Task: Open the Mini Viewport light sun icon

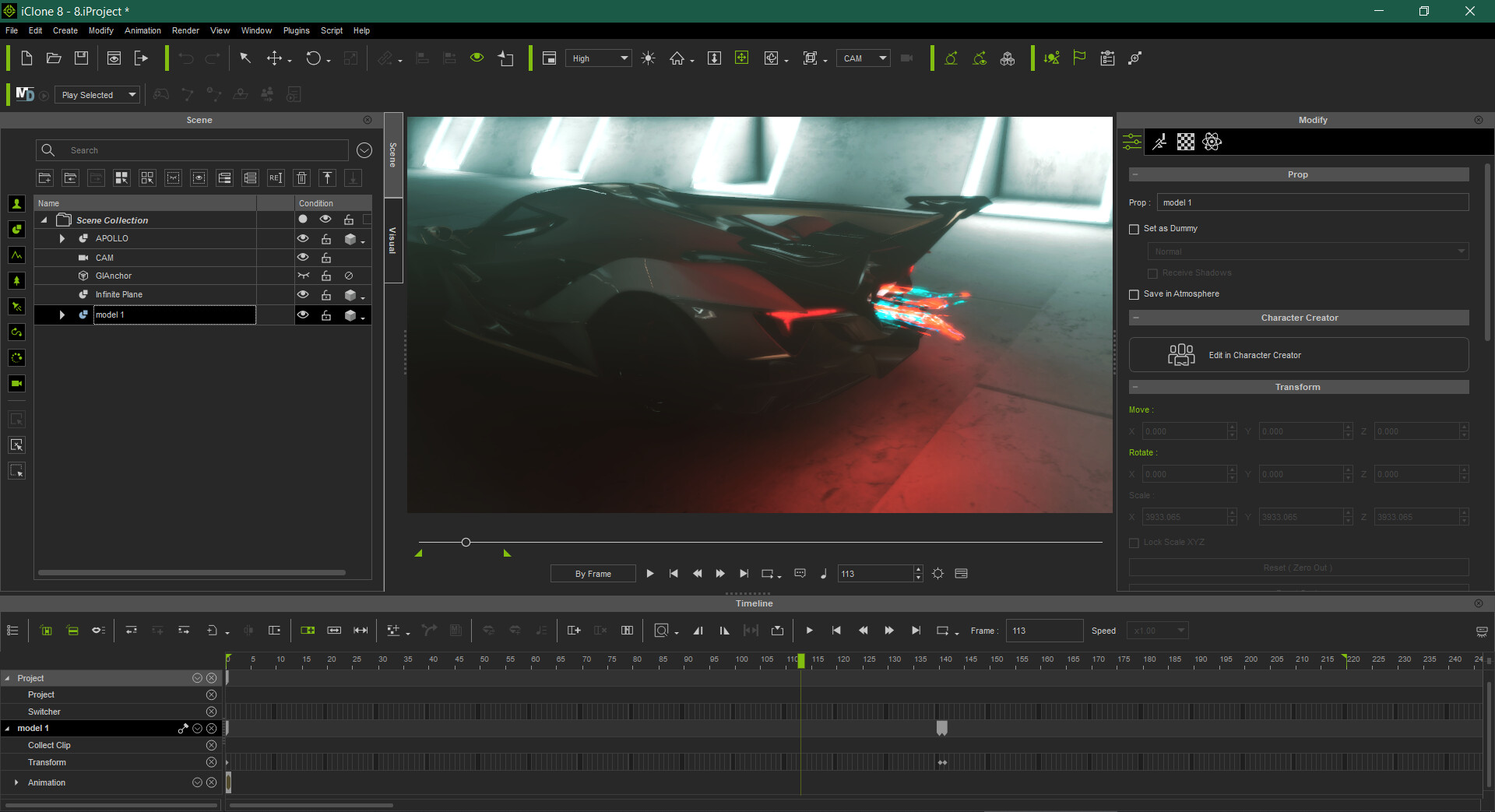Action: coord(648,58)
